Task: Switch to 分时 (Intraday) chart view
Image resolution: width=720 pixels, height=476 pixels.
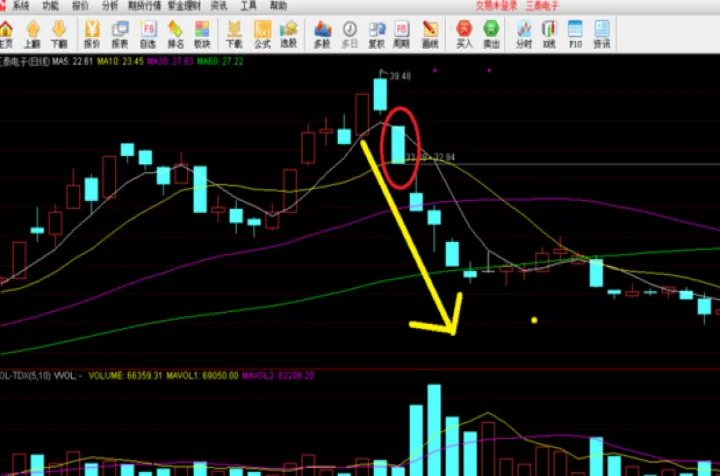Action: click(523, 33)
